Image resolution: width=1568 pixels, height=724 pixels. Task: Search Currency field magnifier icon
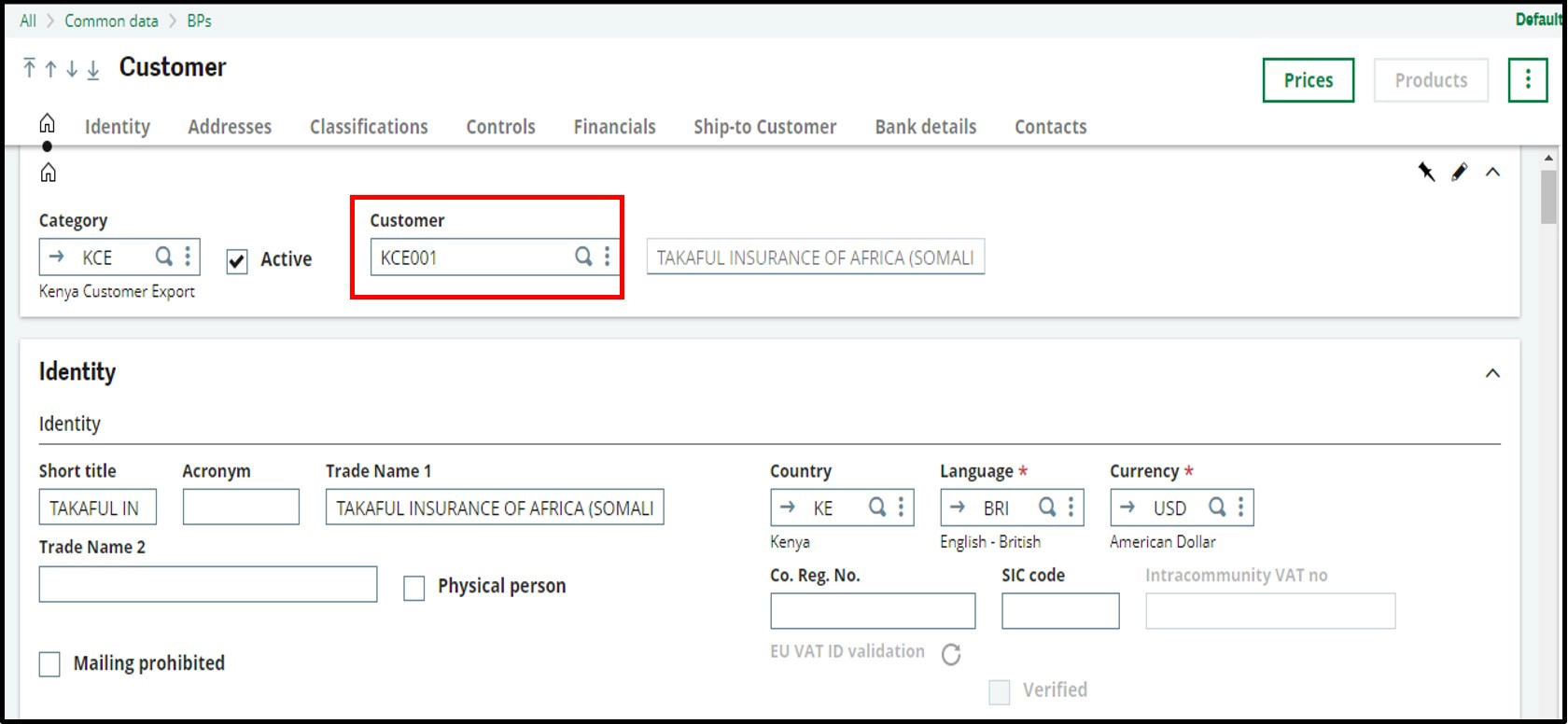coord(1217,507)
